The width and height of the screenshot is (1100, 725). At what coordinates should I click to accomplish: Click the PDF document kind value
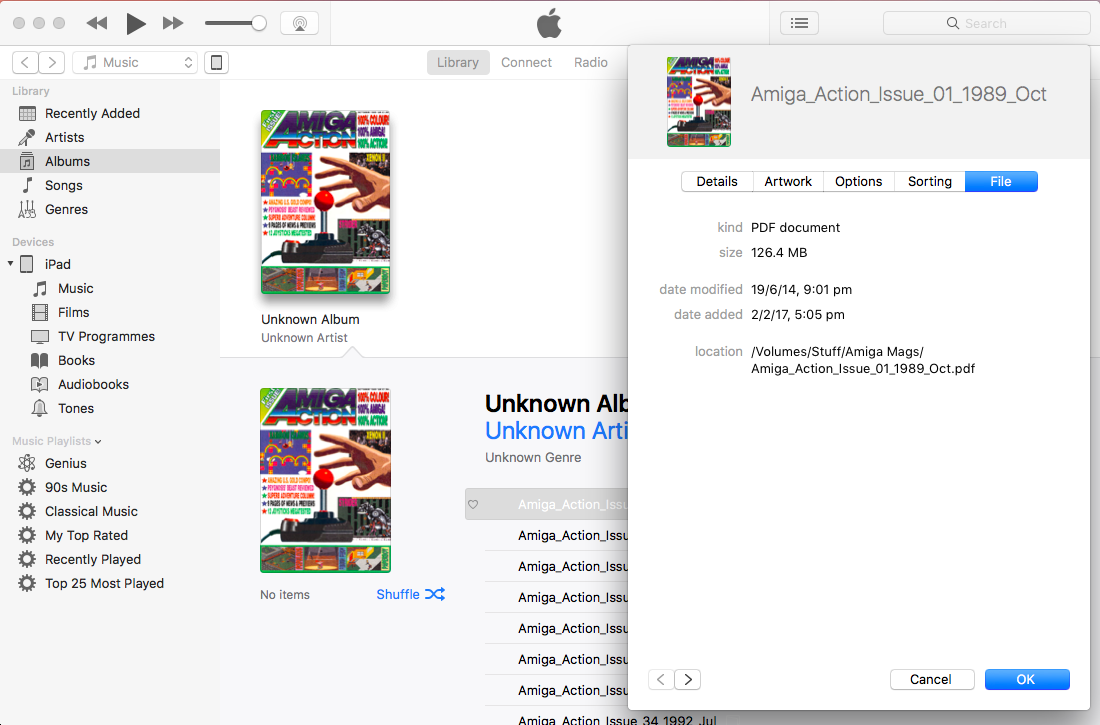pos(795,227)
